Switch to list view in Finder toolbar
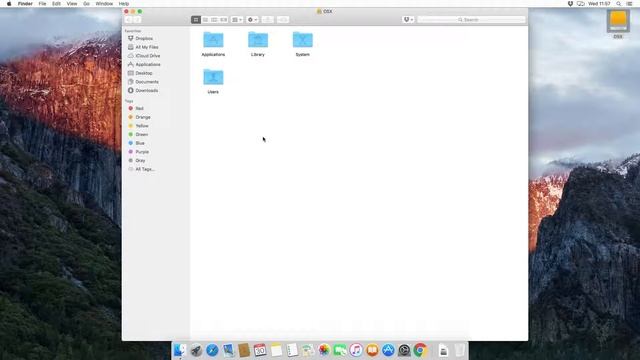This screenshot has height=360, width=640. click(x=205, y=20)
